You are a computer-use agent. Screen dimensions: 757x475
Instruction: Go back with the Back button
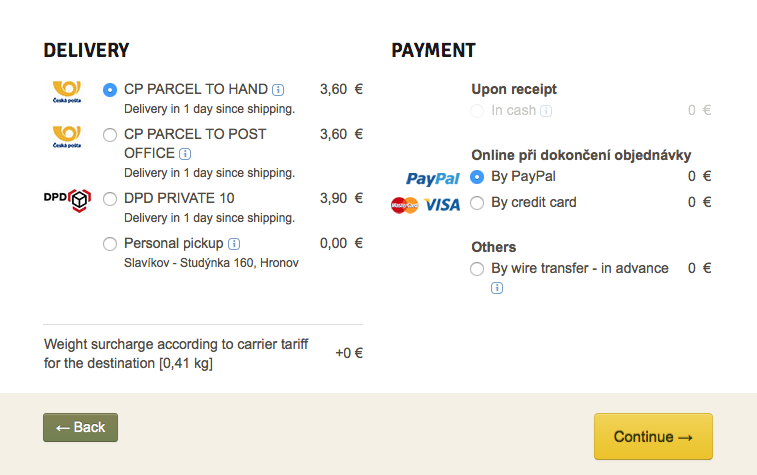click(x=80, y=427)
